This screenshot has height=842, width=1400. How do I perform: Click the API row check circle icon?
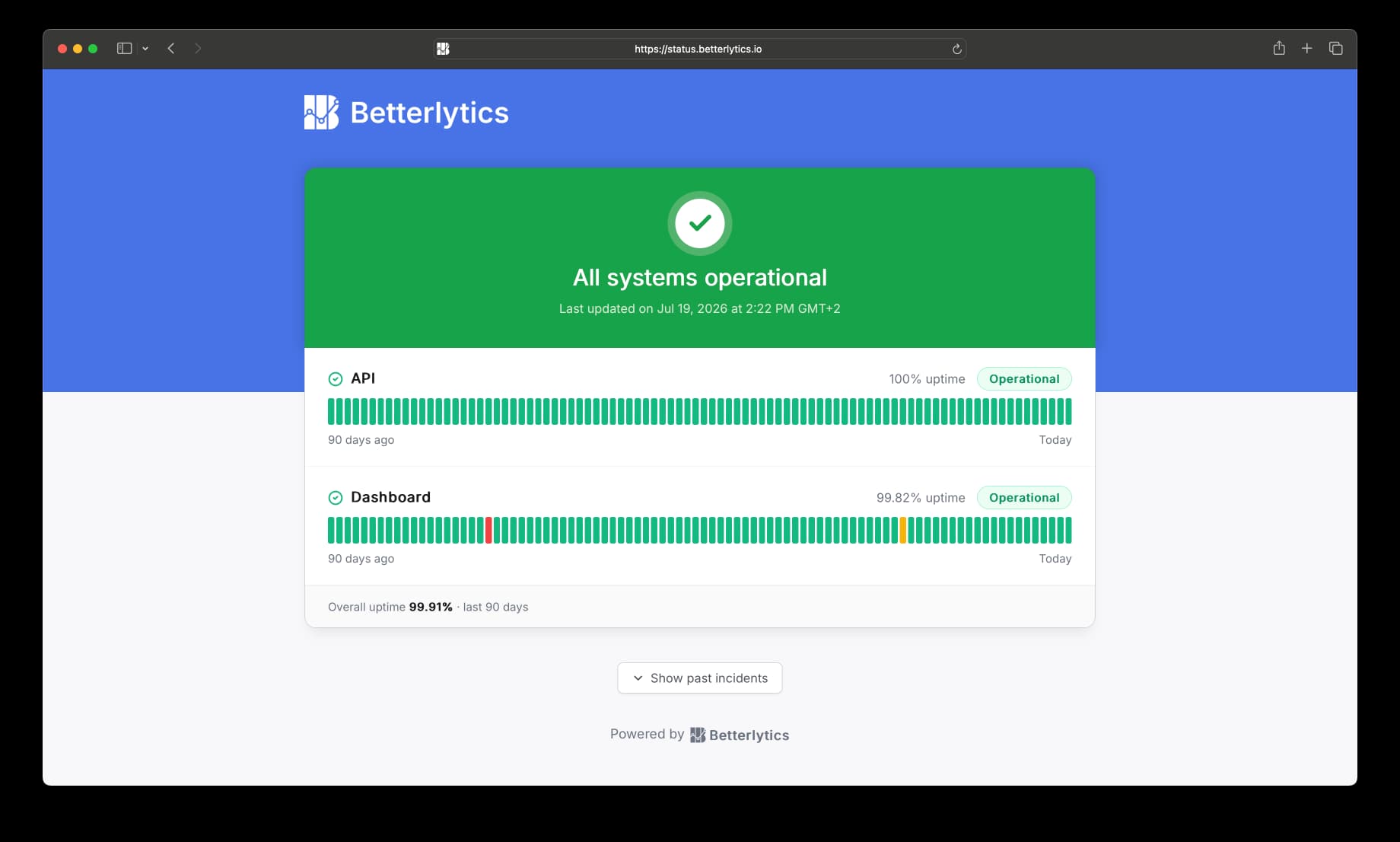[336, 379]
